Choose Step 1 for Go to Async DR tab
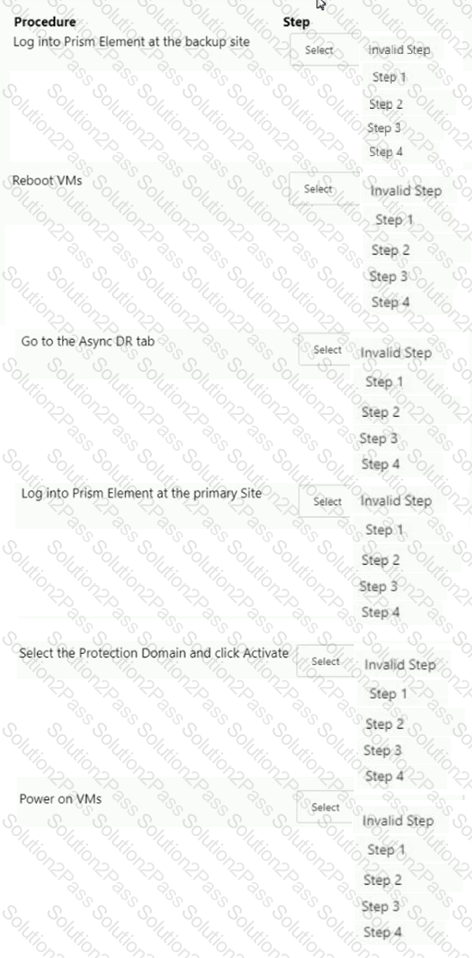The width and height of the screenshot is (472, 958). coord(384,382)
